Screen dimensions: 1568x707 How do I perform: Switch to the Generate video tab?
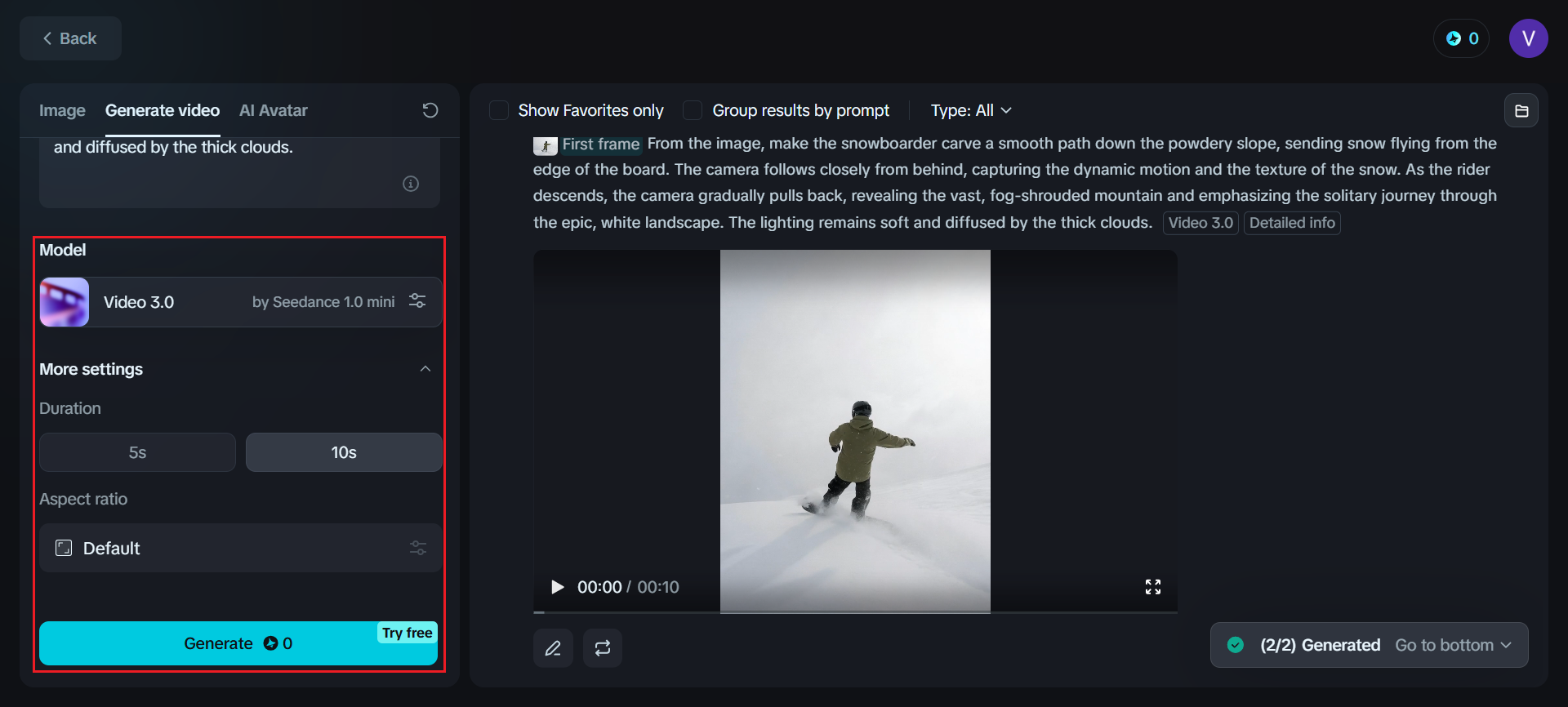pos(163,110)
